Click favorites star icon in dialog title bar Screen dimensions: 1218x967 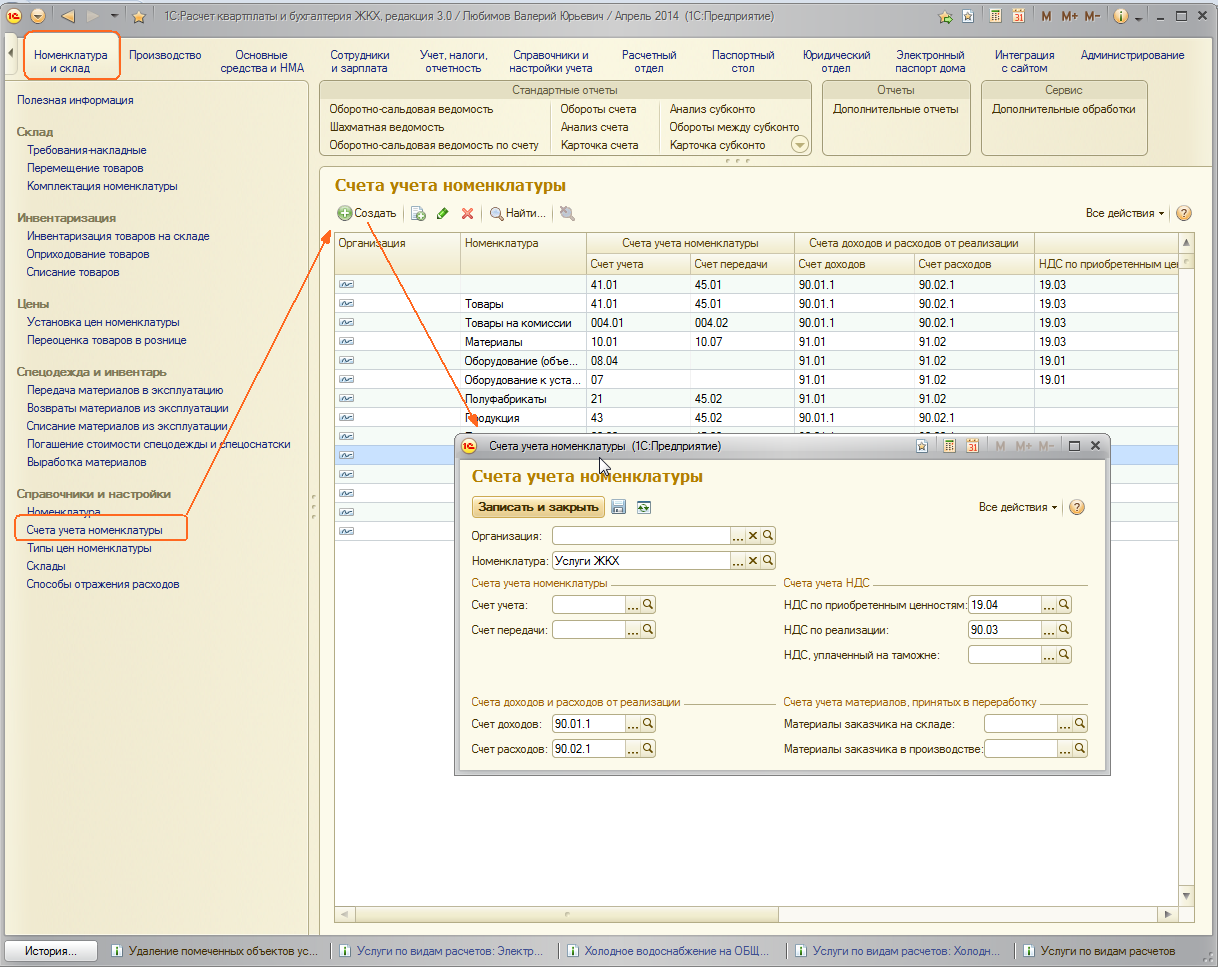click(922, 446)
